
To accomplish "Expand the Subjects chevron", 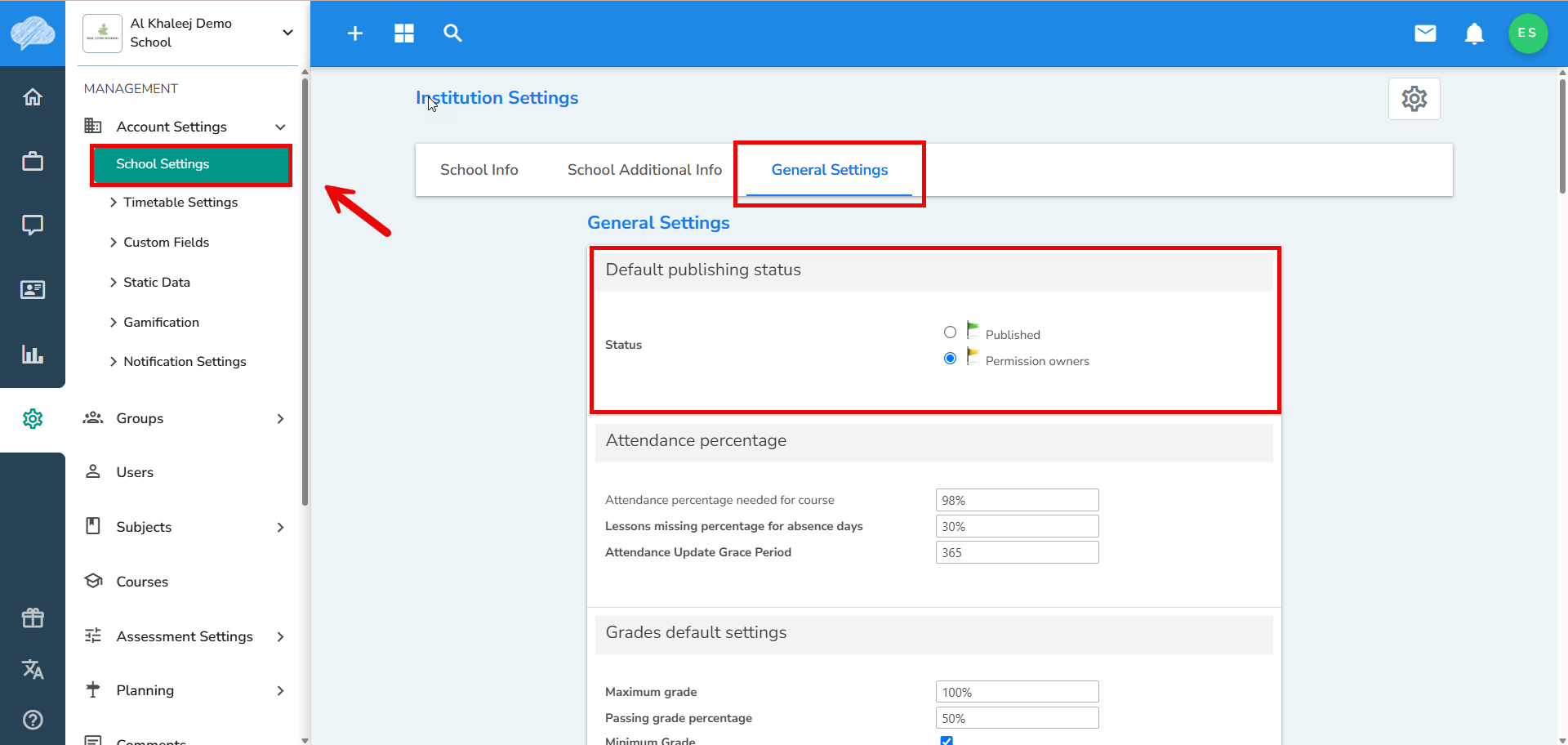I will (x=281, y=527).
